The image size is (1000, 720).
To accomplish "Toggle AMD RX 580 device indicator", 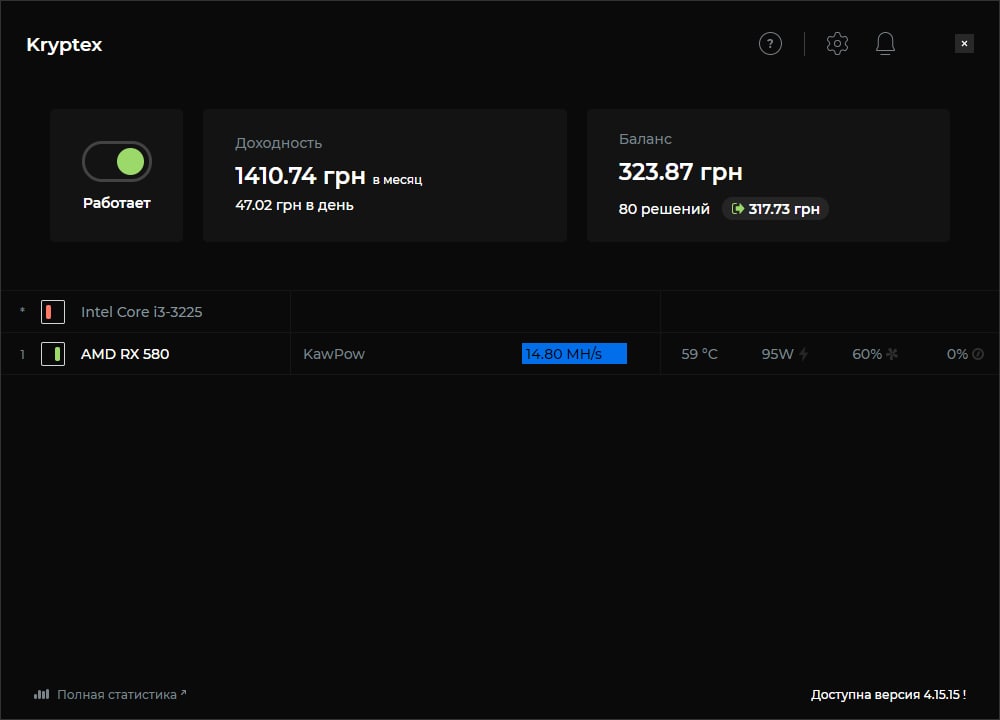I will click(x=53, y=354).
